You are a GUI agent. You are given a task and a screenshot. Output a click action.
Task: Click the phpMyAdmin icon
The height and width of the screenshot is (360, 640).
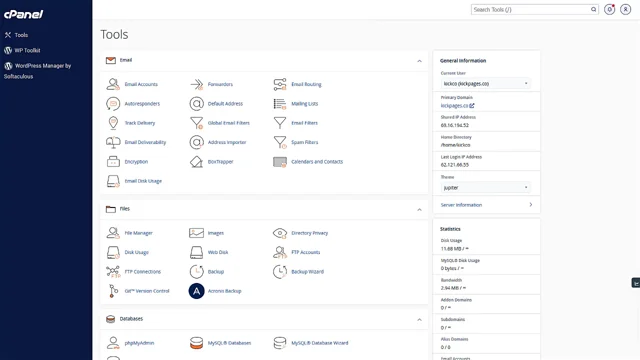(x=113, y=343)
